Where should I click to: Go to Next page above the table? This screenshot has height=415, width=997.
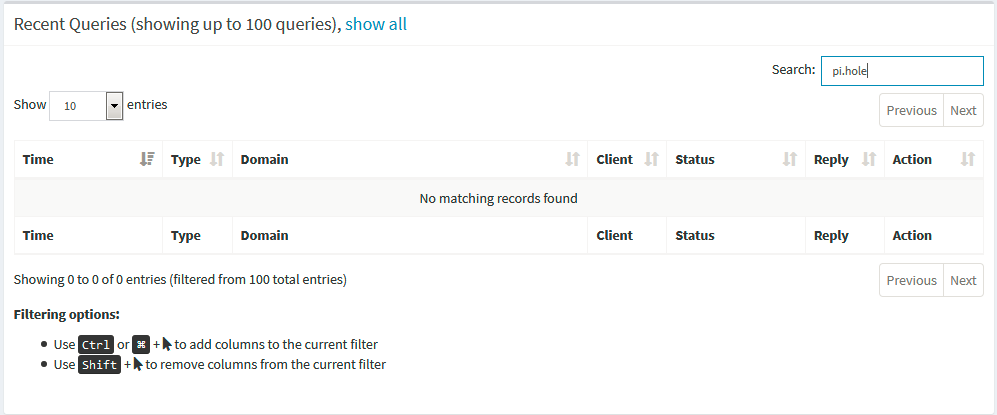pos(963,111)
